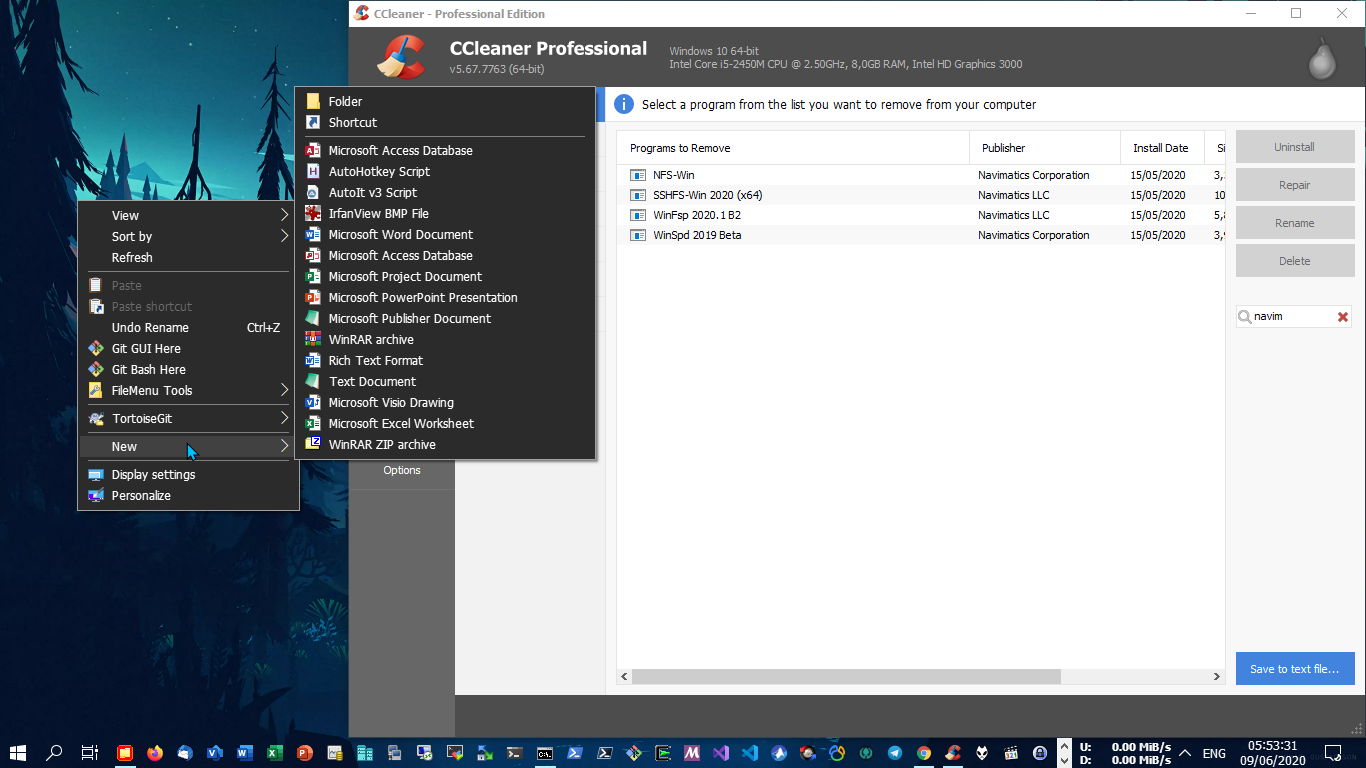Click Save to text file button
The width and height of the screenshot is (1366, 768).
pos(1295,669)
